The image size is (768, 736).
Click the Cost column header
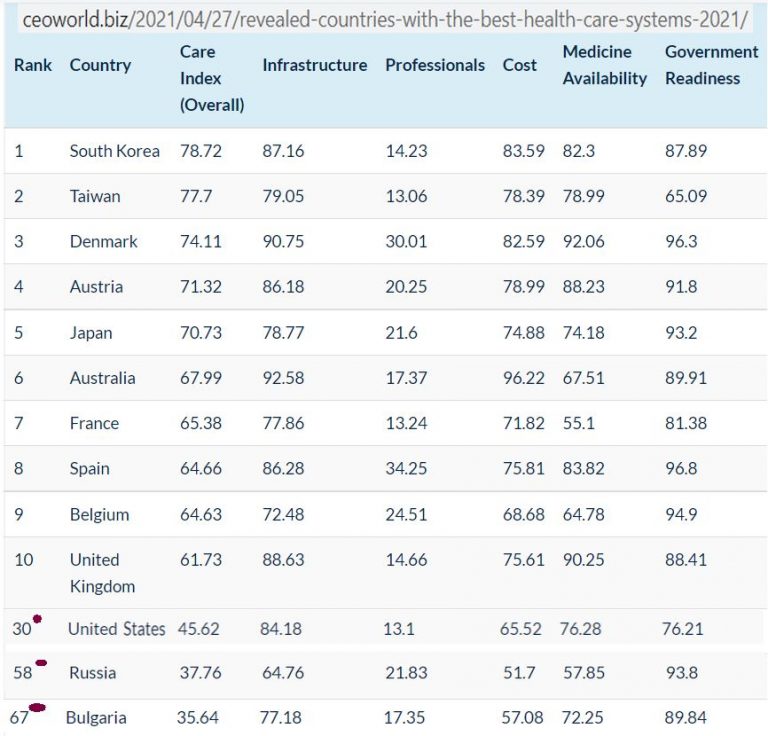click(x=520, y=65)
